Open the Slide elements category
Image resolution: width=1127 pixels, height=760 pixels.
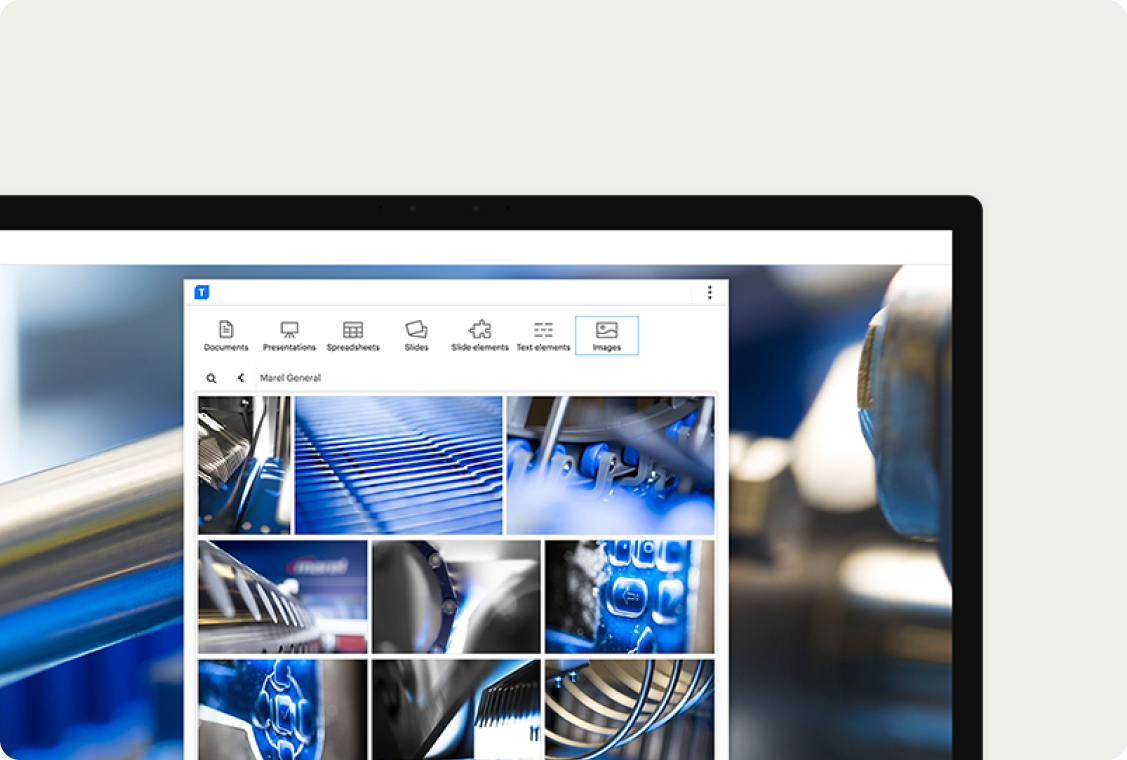(479, 336)
